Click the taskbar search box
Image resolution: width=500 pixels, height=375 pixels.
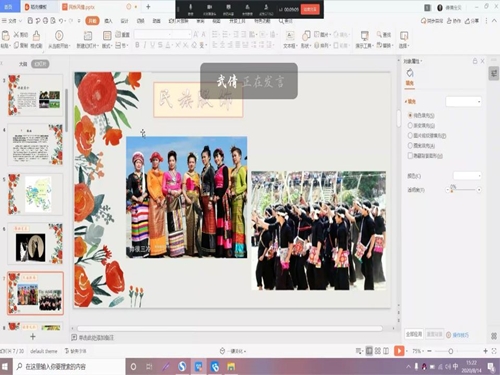(x=69, y=367)
